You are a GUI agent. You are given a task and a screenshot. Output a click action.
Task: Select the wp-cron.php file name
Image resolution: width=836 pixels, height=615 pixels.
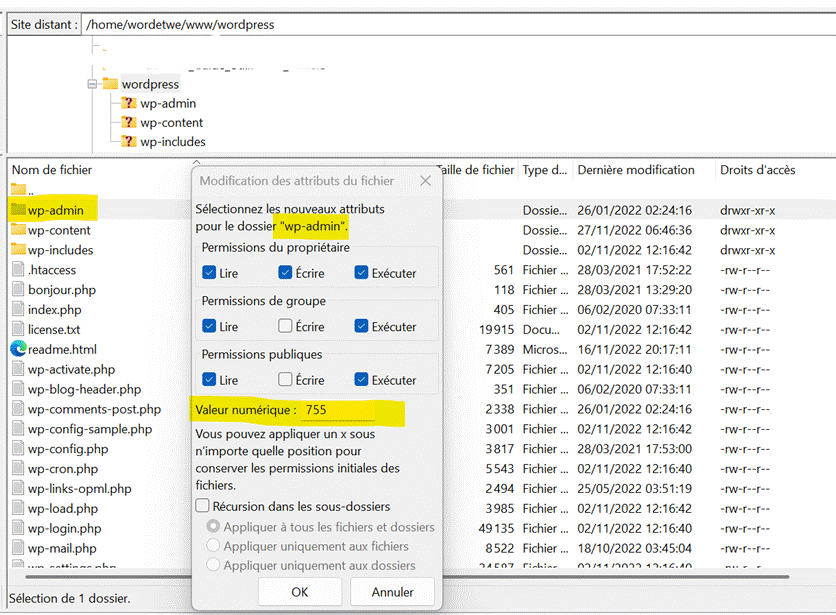63,469
